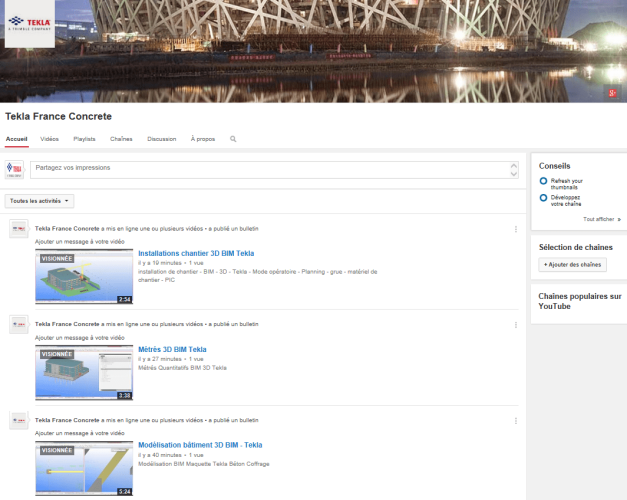Open options menu for Métrés 3D post
The height and width of the screenshot is (500, 627).
click(515, 325)
